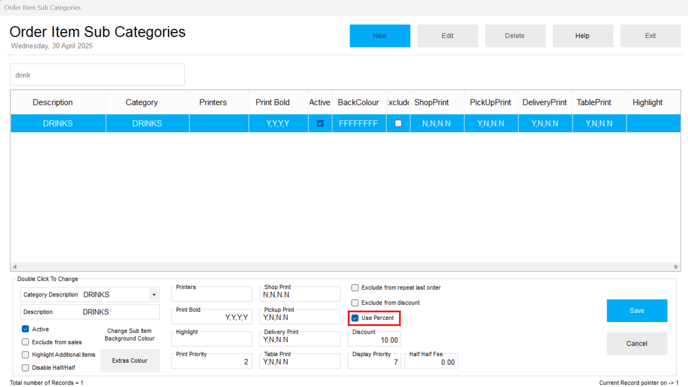The height and width of the screenshot is (387, 688).
Task: Click the DeliveryPrint column header
Action: click(545, 102)
